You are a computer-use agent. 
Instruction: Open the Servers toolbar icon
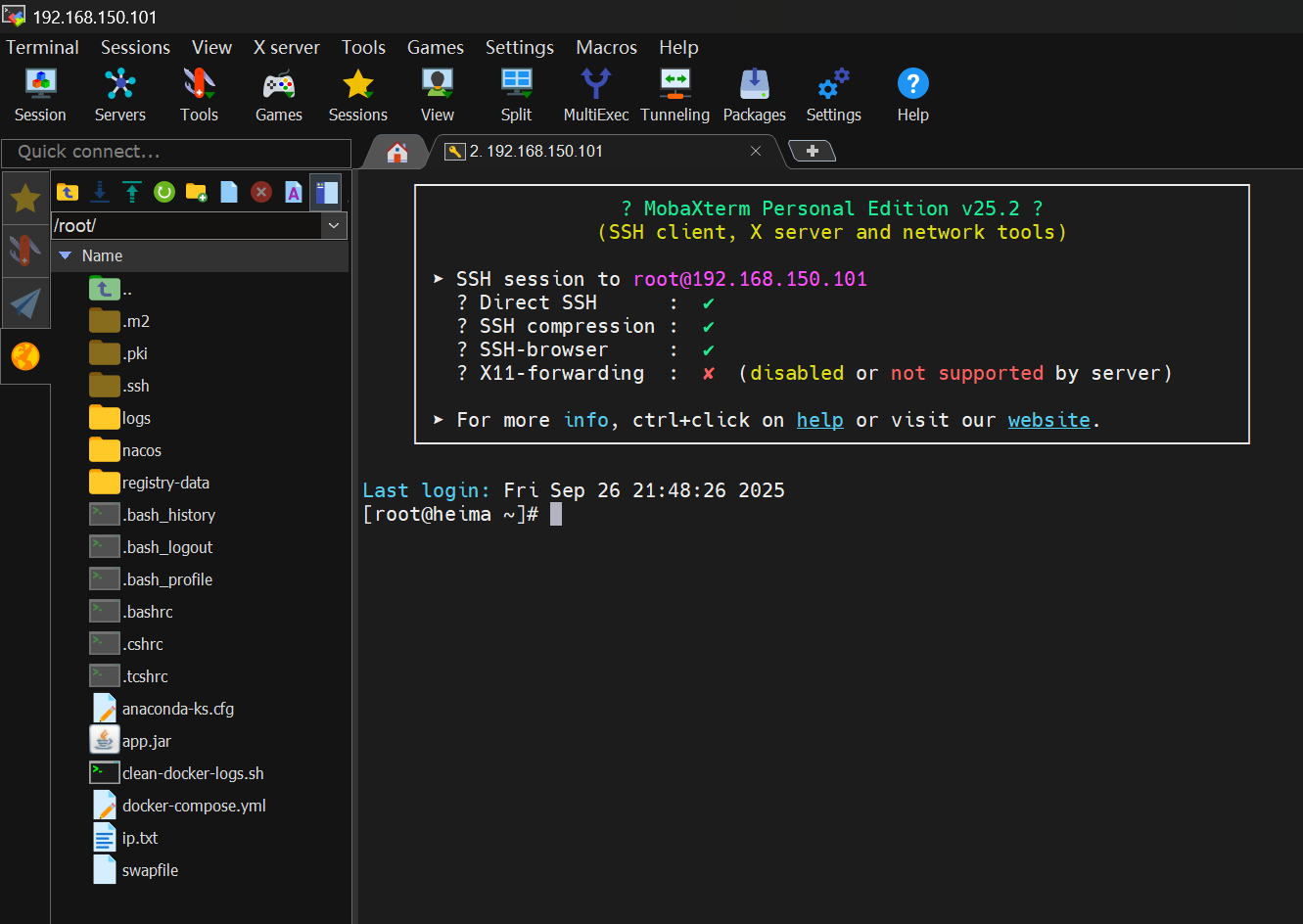click(x=119, y=95)
